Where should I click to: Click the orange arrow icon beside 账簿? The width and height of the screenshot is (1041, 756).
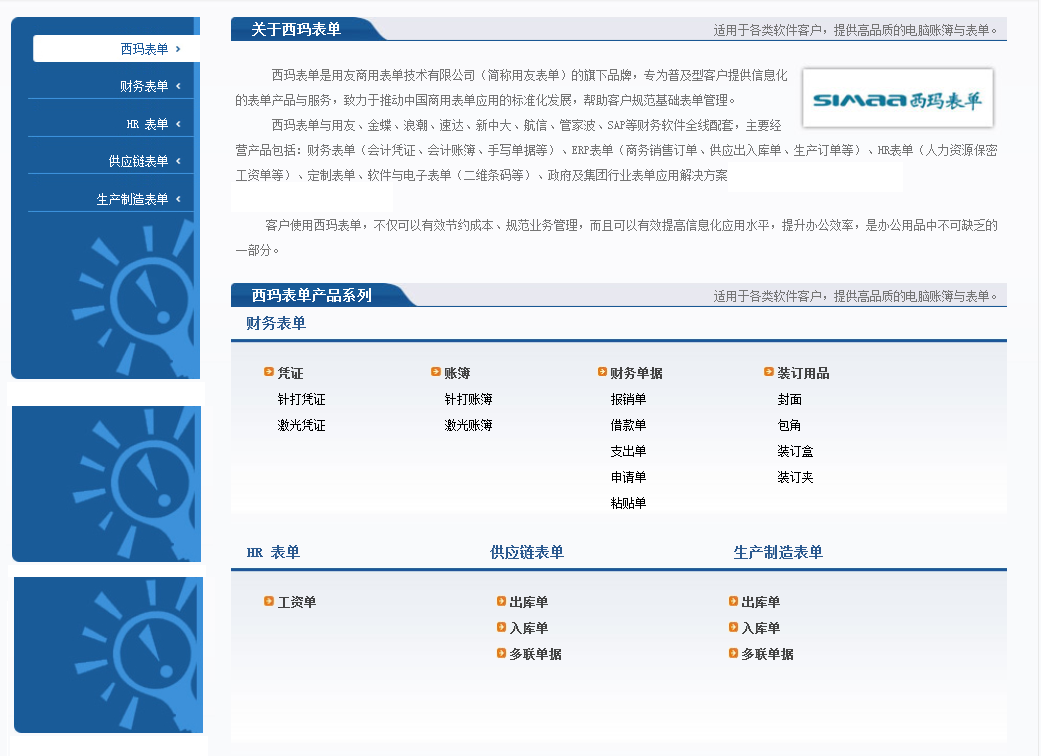(x=436, y=372)
